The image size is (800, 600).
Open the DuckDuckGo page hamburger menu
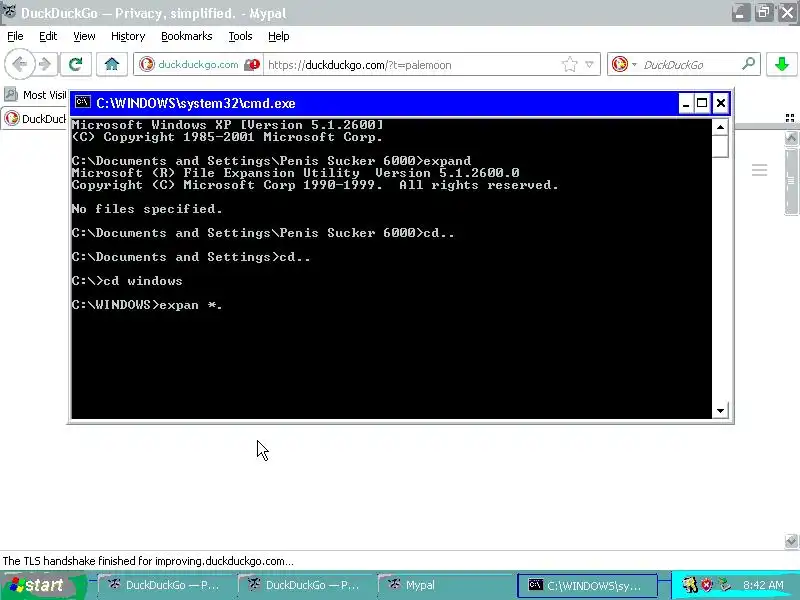pyautogui.click(x=759, y=170)
